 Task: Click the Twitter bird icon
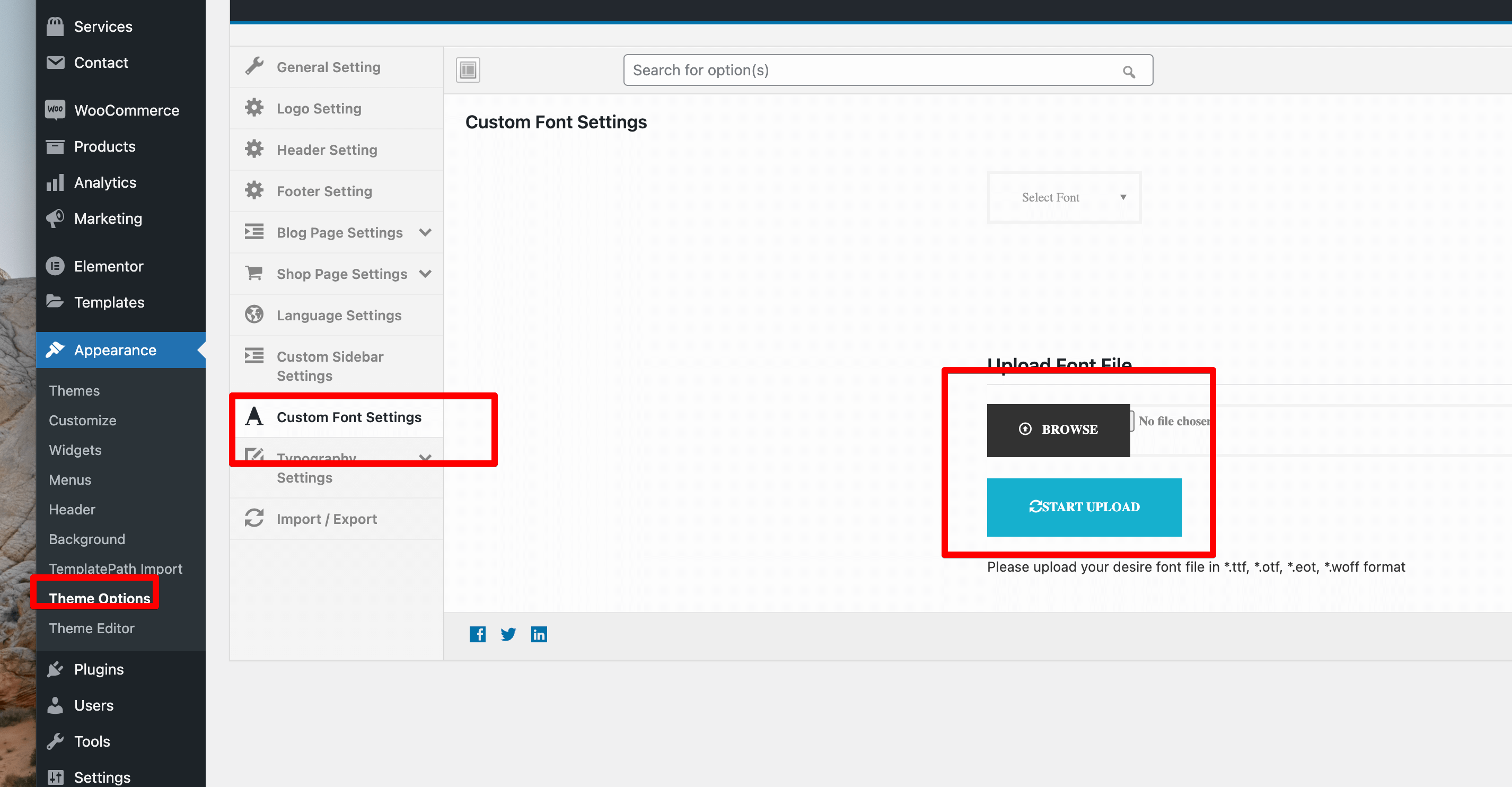pos(508,634)
